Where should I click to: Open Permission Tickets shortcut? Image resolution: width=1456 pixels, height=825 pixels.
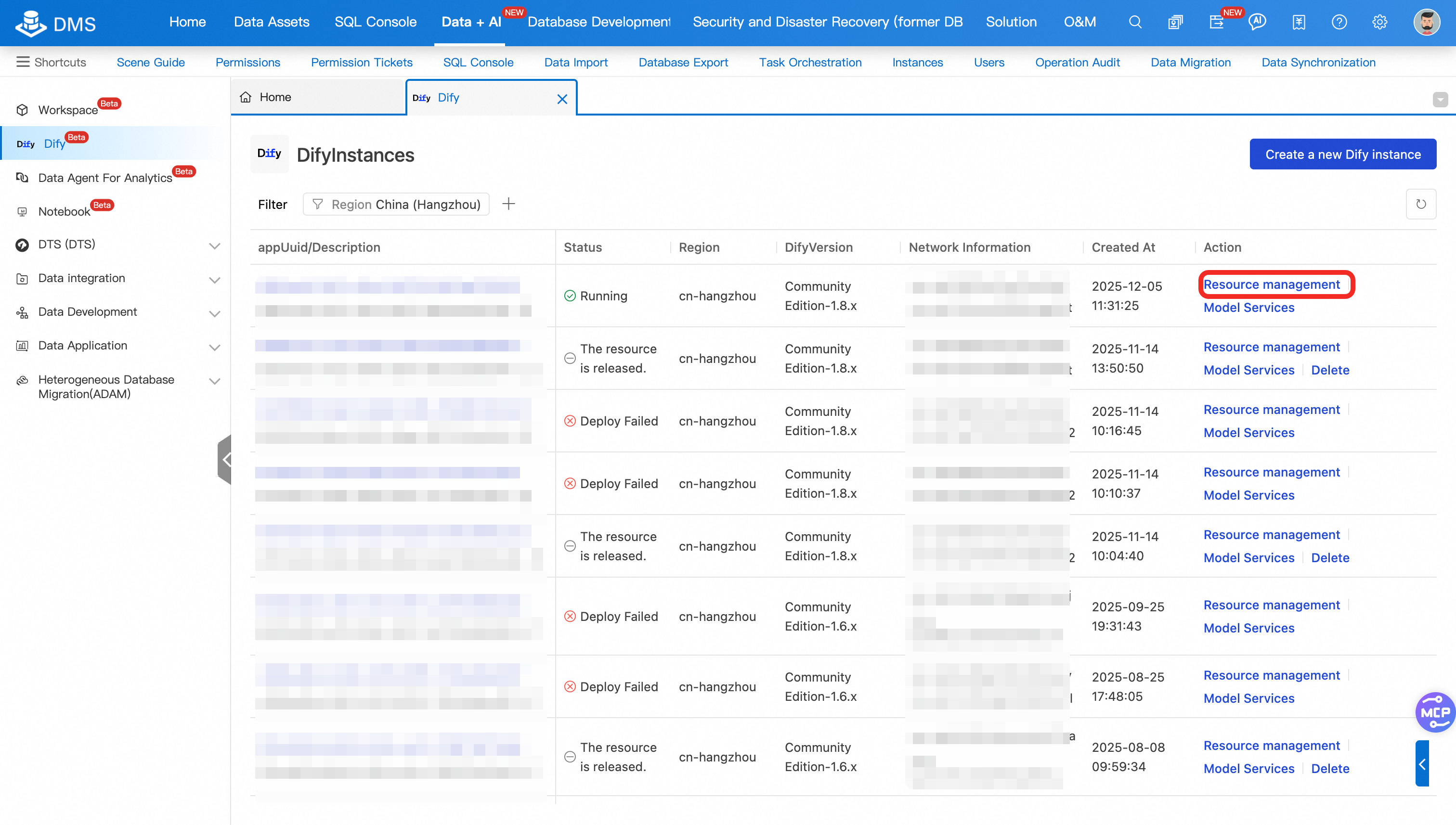pos(362,62)
